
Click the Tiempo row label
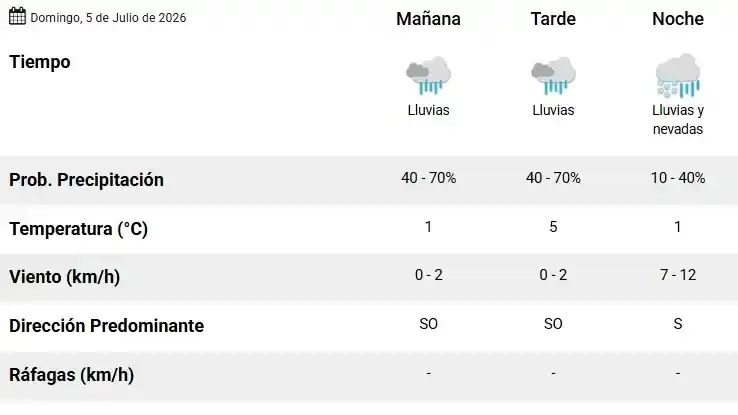pyautogui.click(x=40, y=62)
